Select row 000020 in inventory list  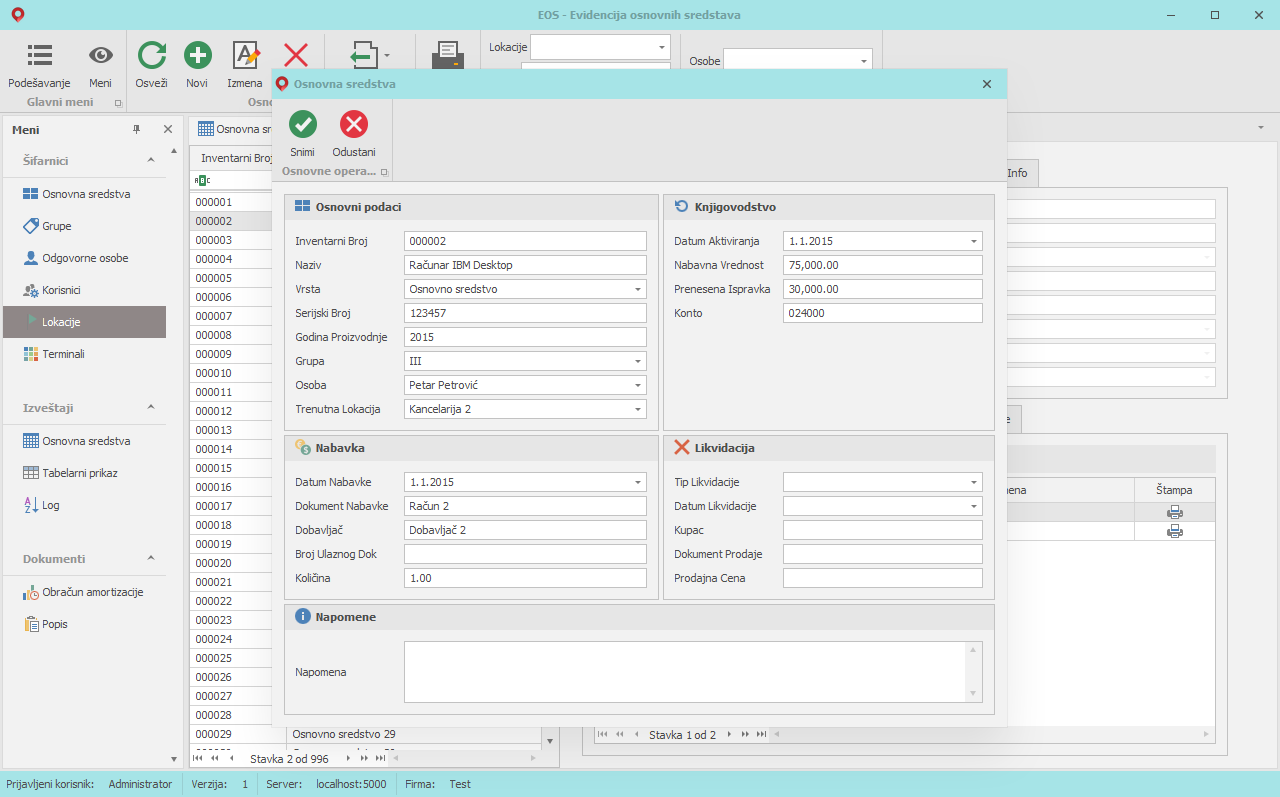232,563
